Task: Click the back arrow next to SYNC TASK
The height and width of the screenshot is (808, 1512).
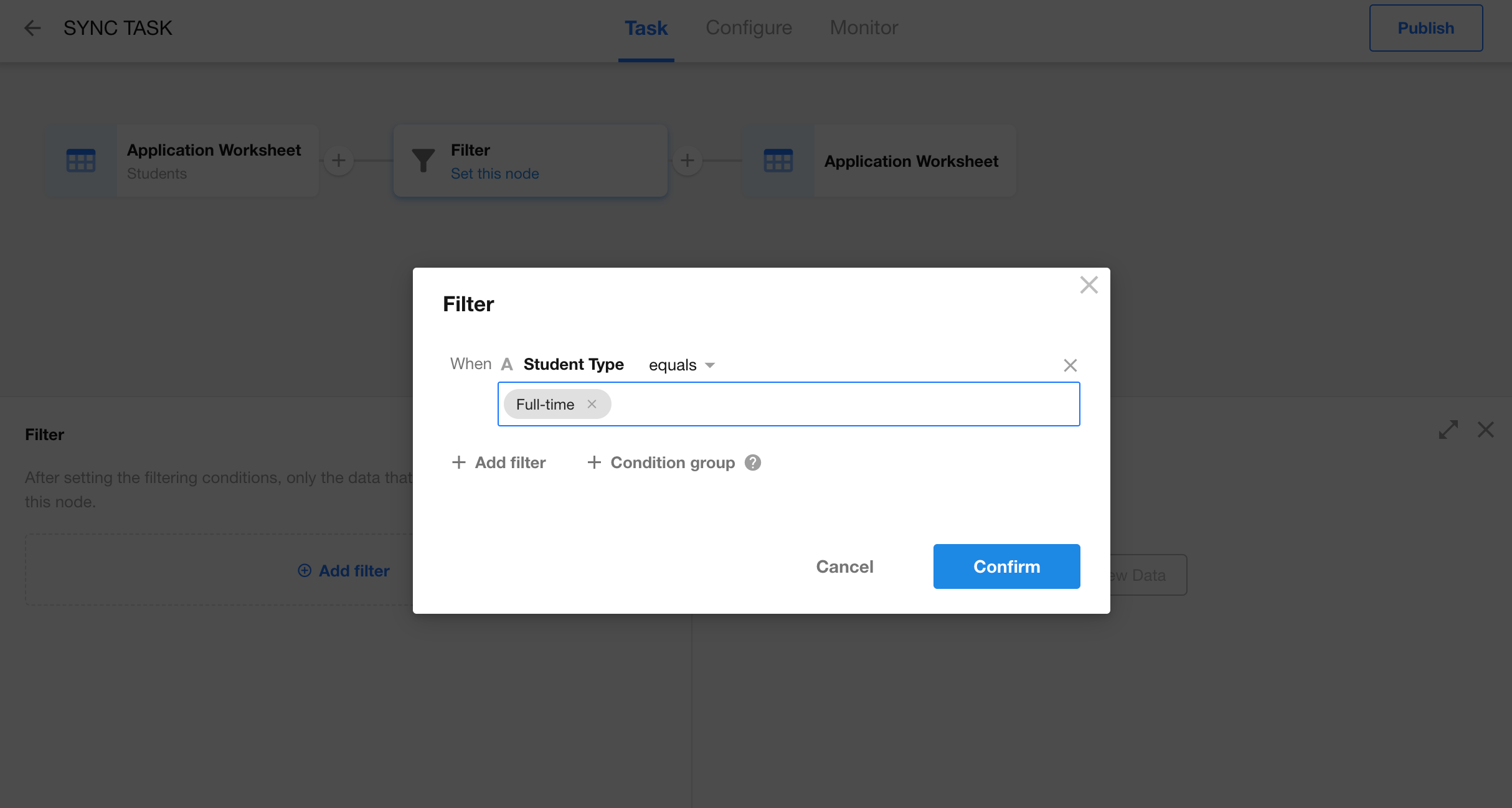Action: 32,28
